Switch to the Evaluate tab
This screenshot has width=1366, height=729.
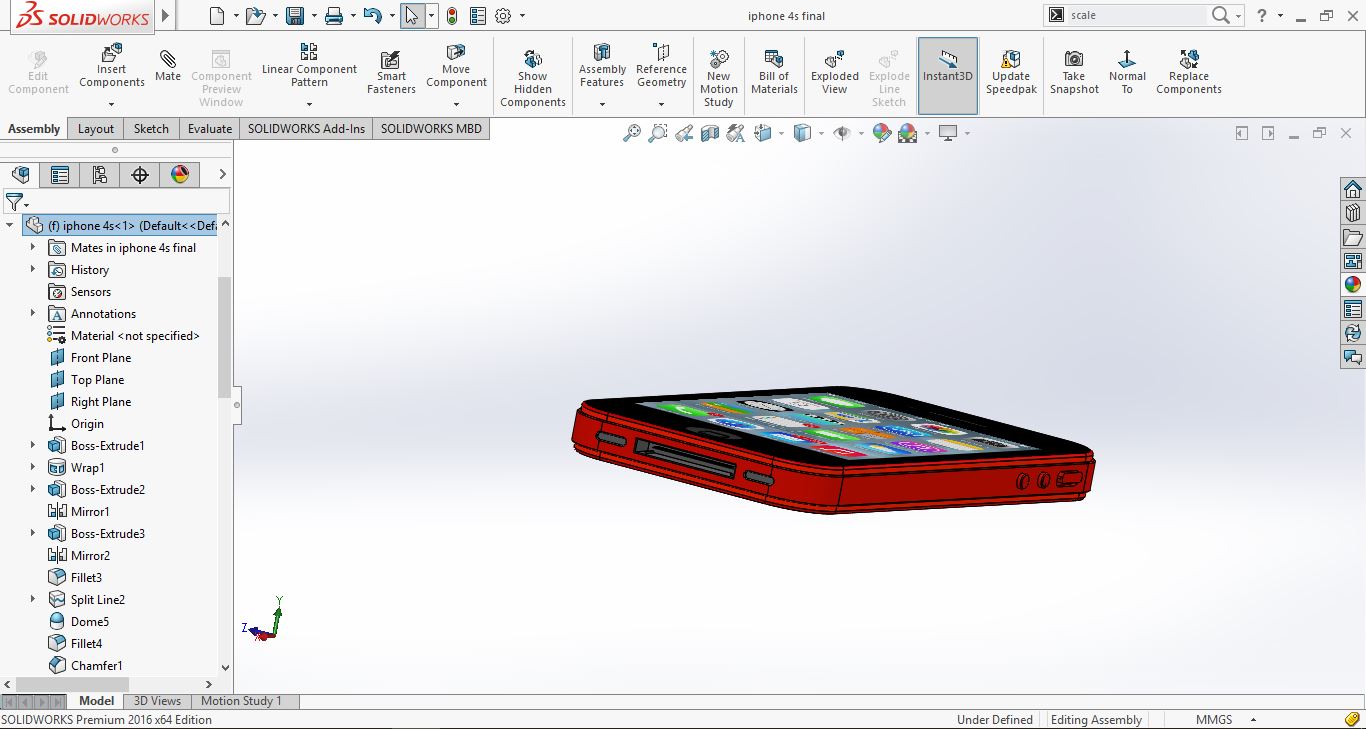click(x=210, y=128)
